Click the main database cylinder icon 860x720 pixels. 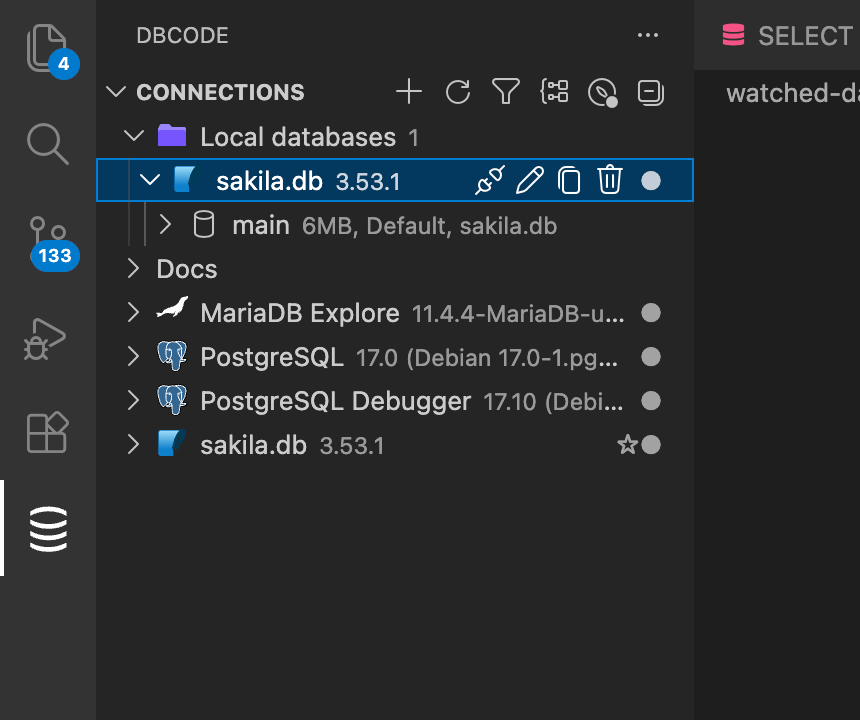204,224
